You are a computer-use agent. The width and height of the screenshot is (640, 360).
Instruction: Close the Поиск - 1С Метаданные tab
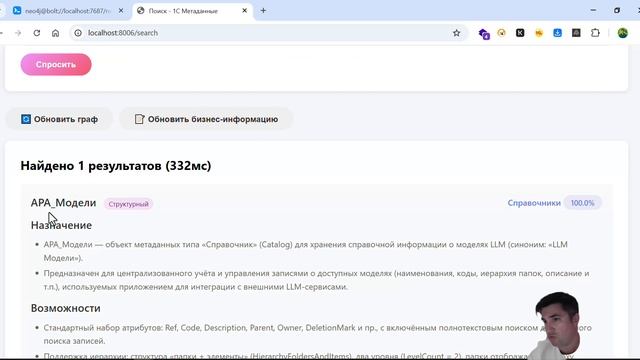[x=244, y=11]
